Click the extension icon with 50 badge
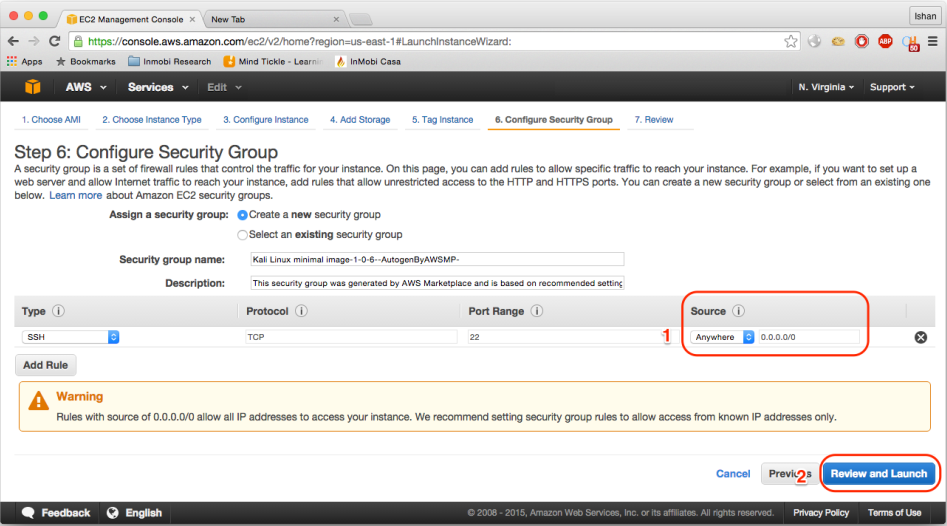Screen dimensions: 947x526 [910, 42]
